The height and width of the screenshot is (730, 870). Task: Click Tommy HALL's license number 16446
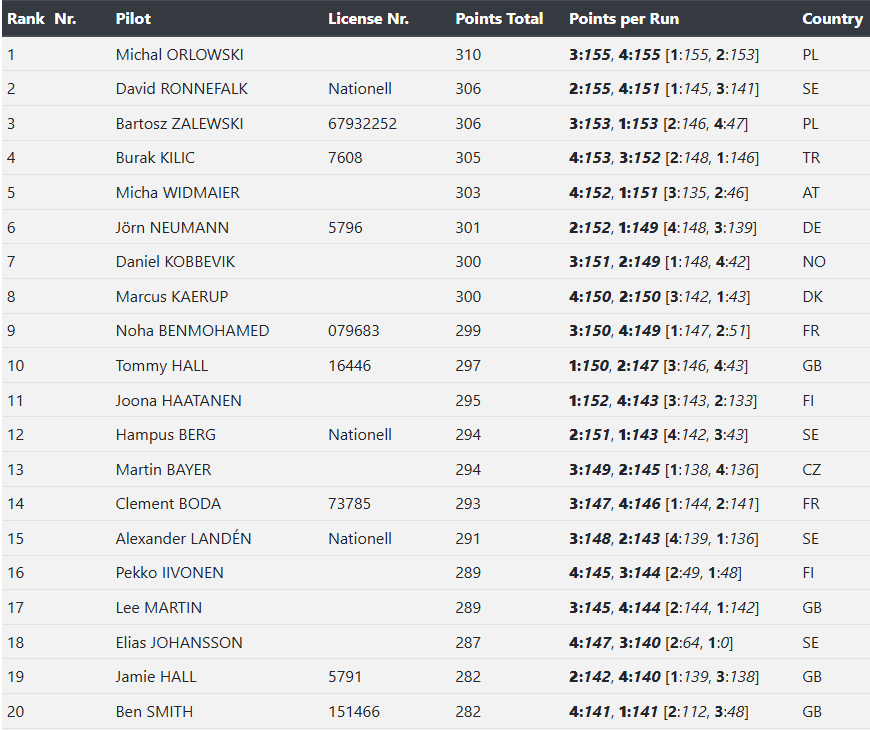click(x=349, y=366)
